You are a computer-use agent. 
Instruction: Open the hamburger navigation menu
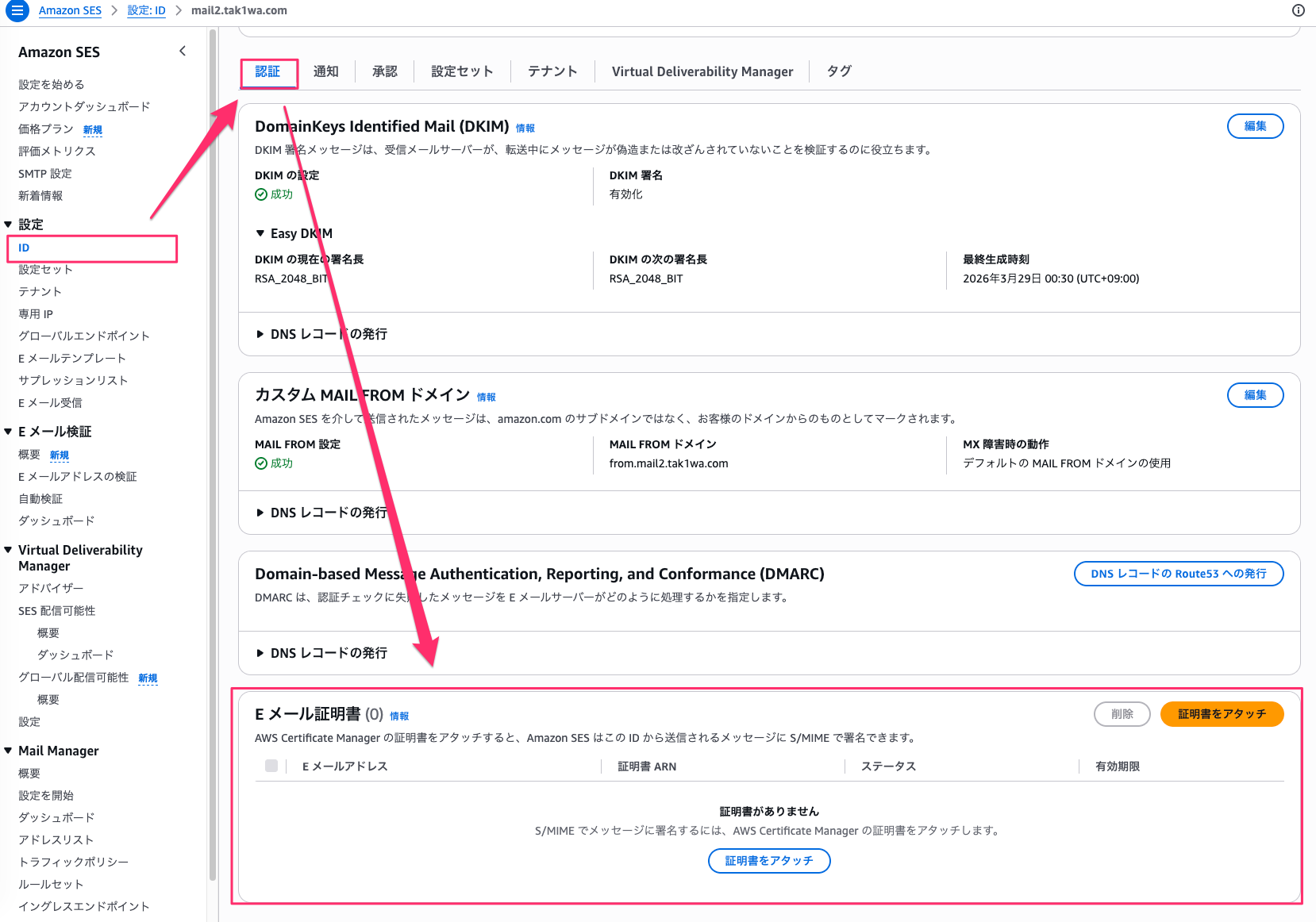tap(17, 11)
